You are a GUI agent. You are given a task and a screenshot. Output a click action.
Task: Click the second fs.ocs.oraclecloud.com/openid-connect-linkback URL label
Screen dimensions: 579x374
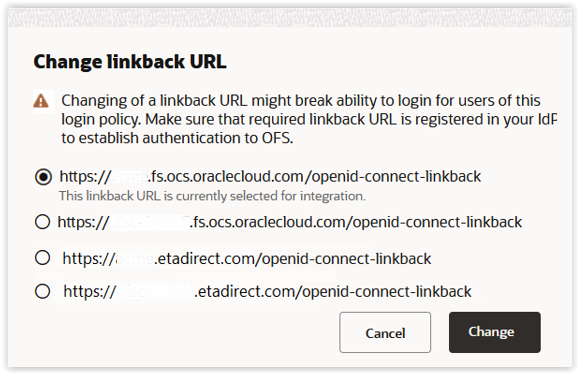click(290, 222)
